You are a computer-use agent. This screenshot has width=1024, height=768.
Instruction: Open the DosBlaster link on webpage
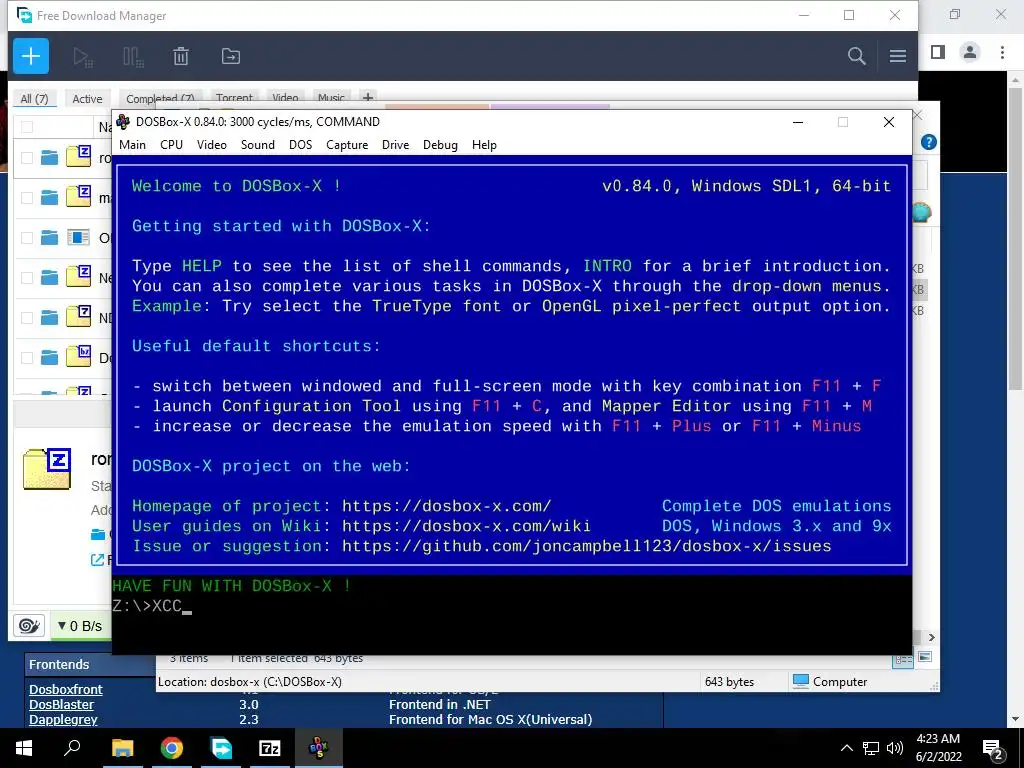click(61, 704)
